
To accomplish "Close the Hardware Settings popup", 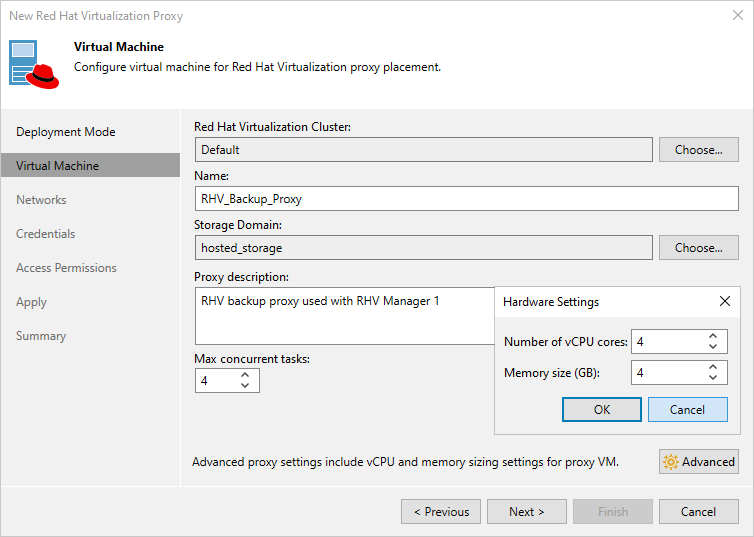I will [x=725, y=301].
